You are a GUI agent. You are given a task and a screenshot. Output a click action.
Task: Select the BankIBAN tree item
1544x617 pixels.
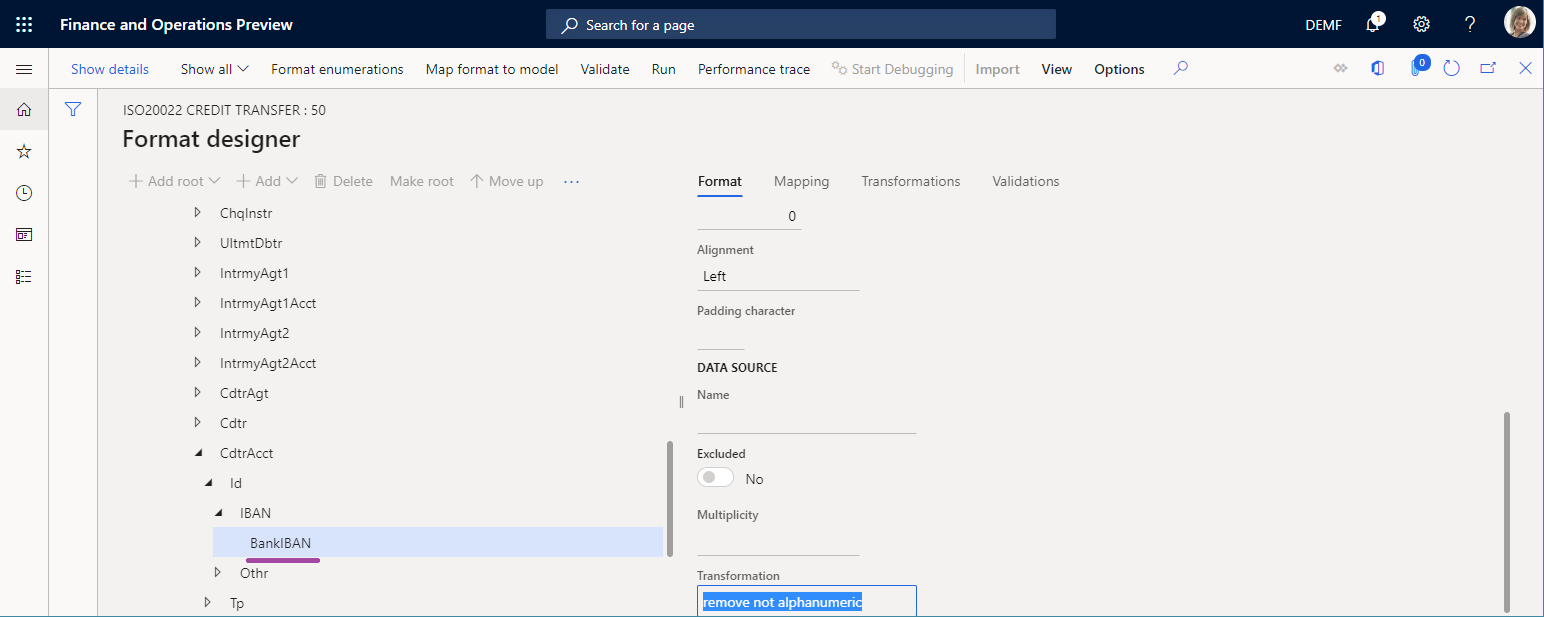pos(280,543)
